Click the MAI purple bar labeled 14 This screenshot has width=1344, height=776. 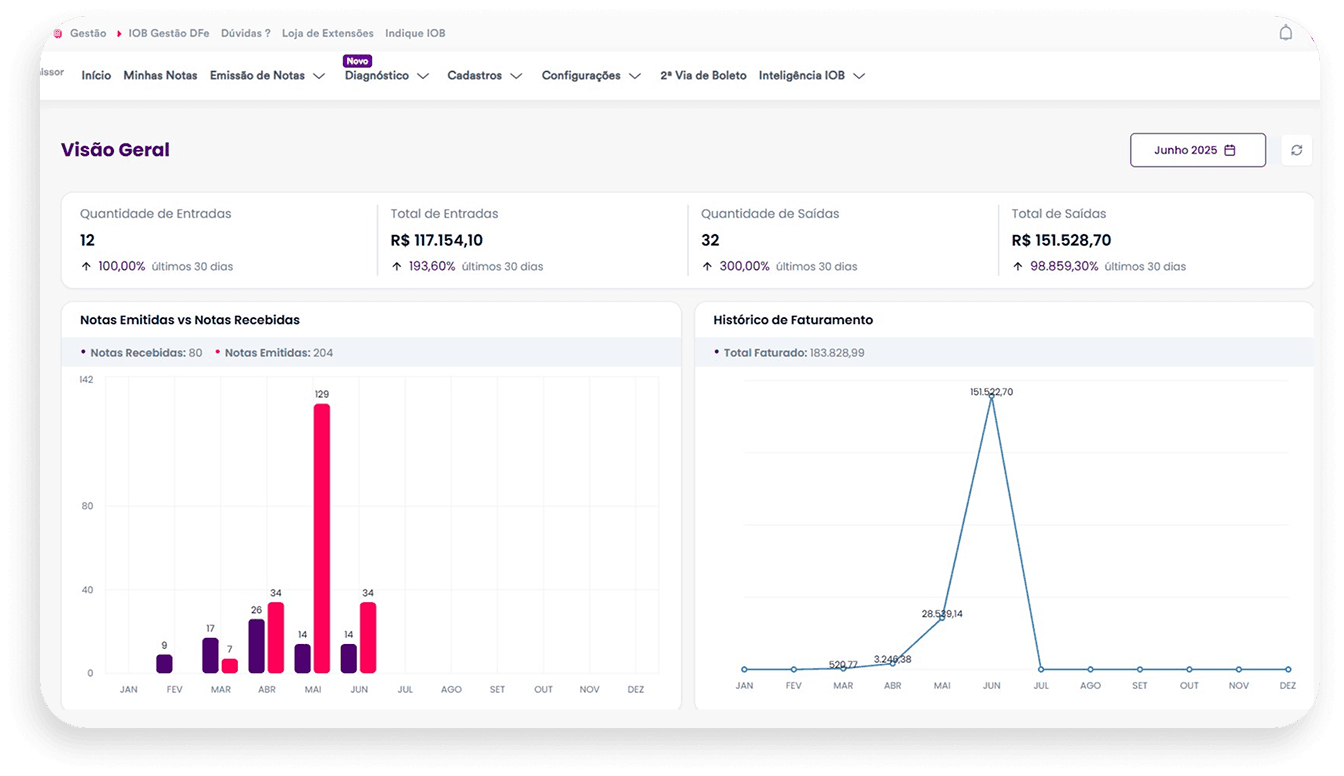[x=303, y=658]
